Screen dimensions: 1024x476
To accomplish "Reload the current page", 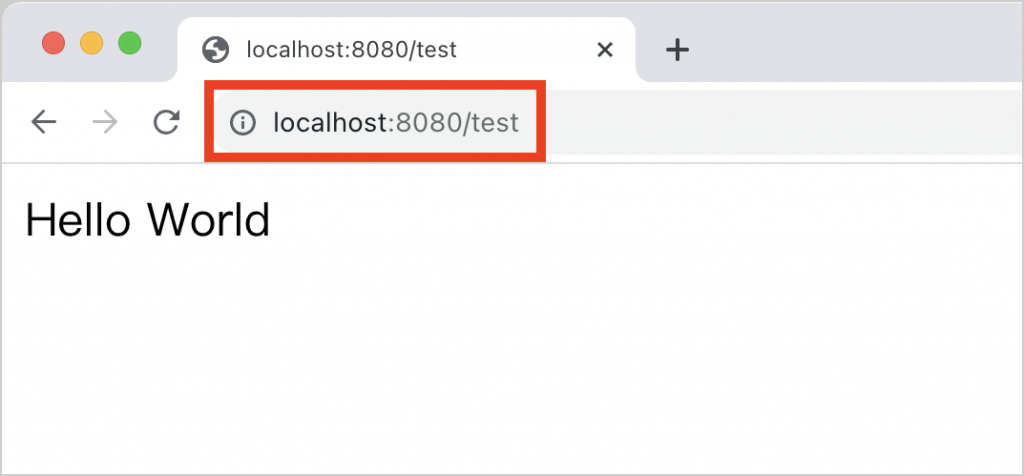I will [x=166, y=122].
